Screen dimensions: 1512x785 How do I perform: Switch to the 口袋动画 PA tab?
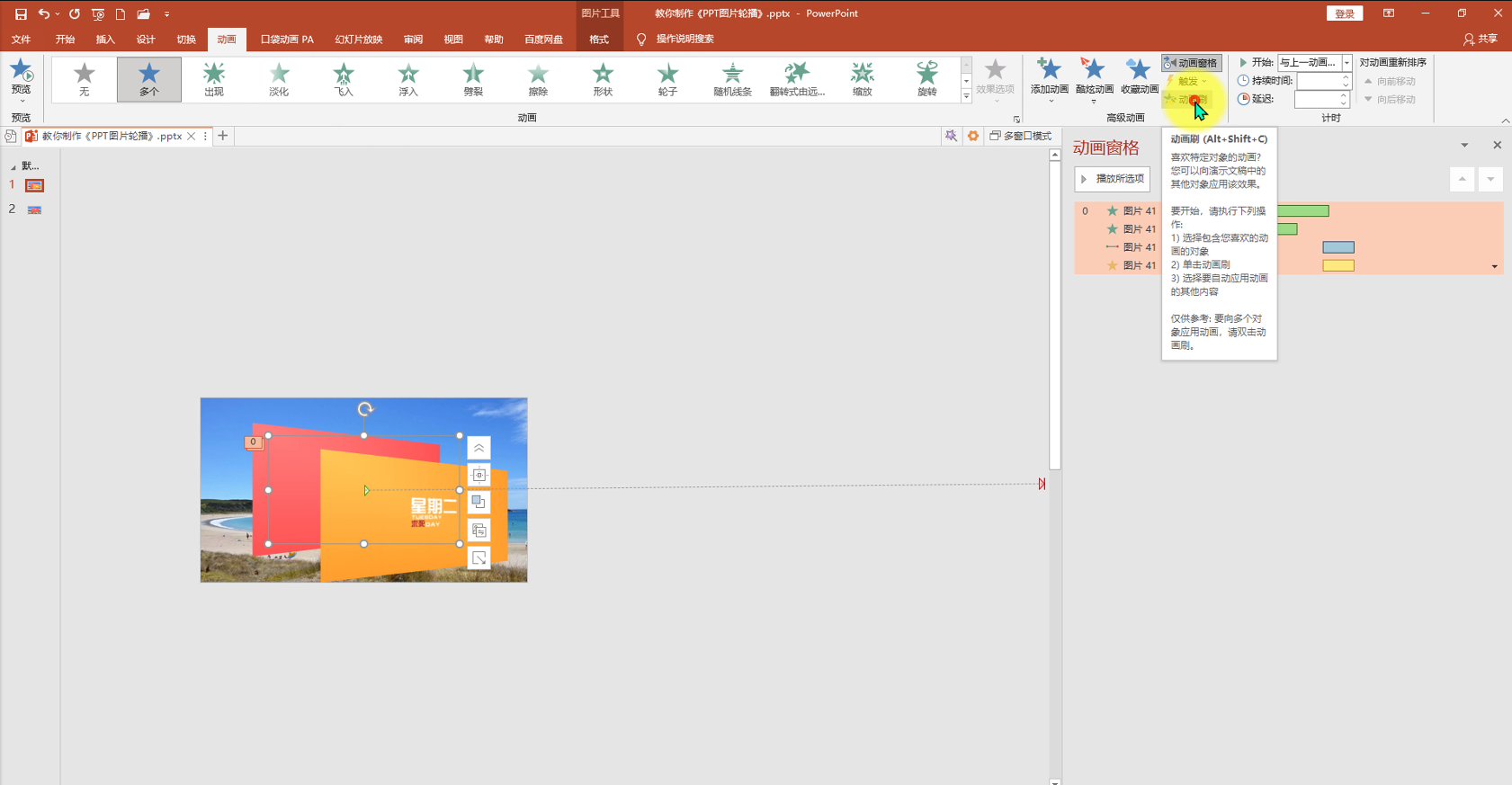coord(287,40)
